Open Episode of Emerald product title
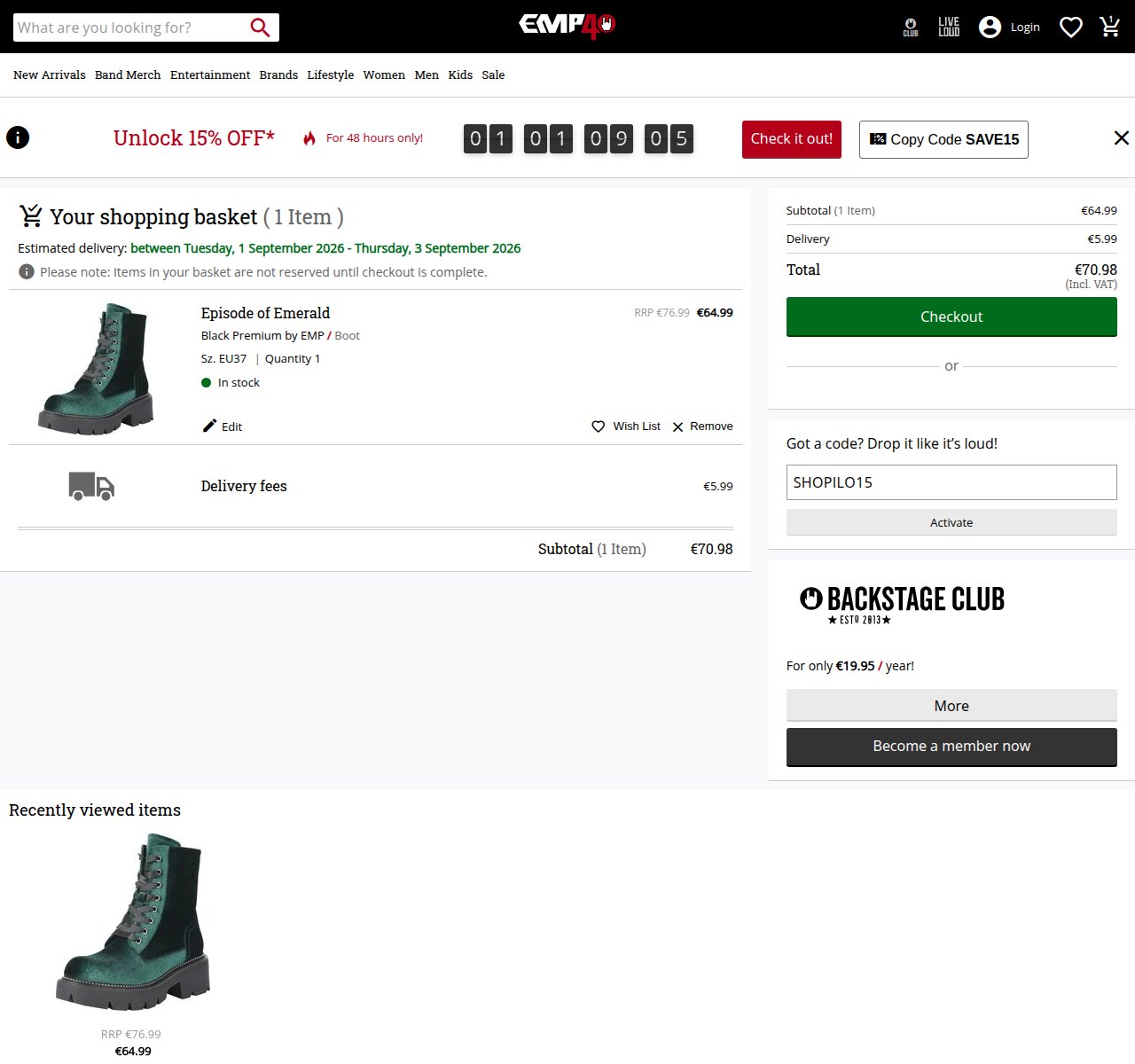The width and height of the screenshot is (1135, 1064). coord(265,313)
